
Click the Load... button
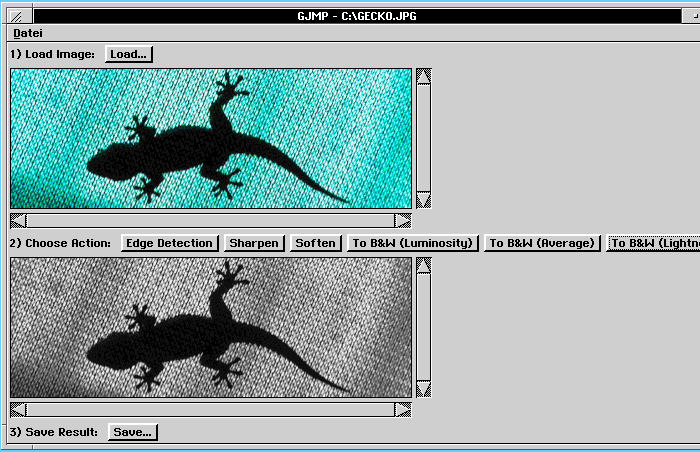tap(129, 54)
